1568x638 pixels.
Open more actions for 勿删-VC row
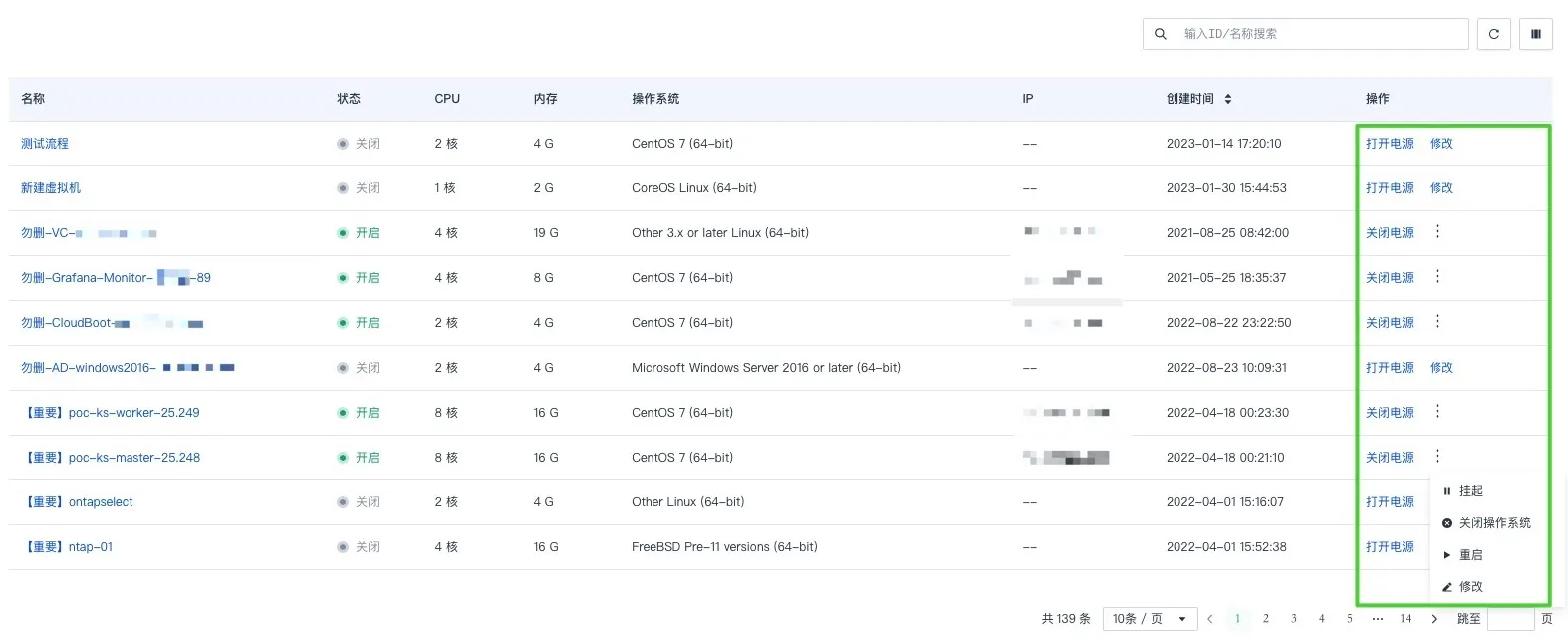(x=1437, y=231)
